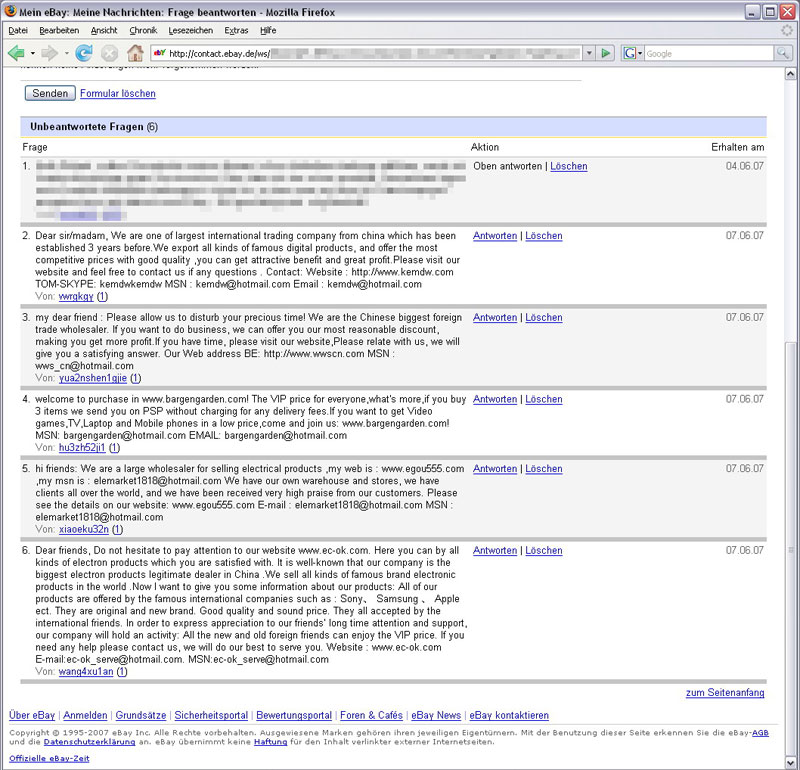Open the Extras menu
This screenshot has width=800, height=770.
pyautogui.click(x=236, y=31)
